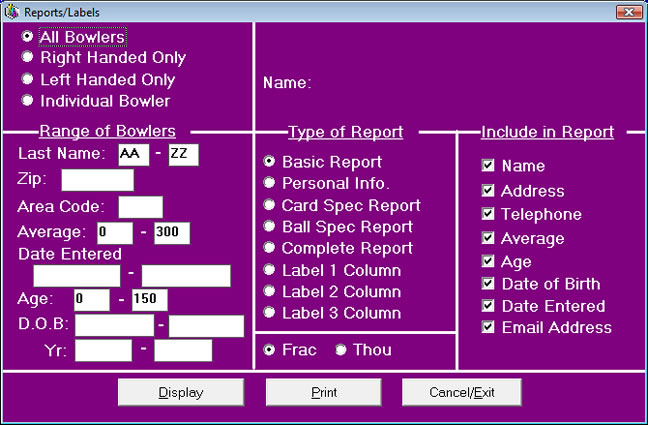Focus the Area Code text box
648x425 pixels.
pos(140,207)
